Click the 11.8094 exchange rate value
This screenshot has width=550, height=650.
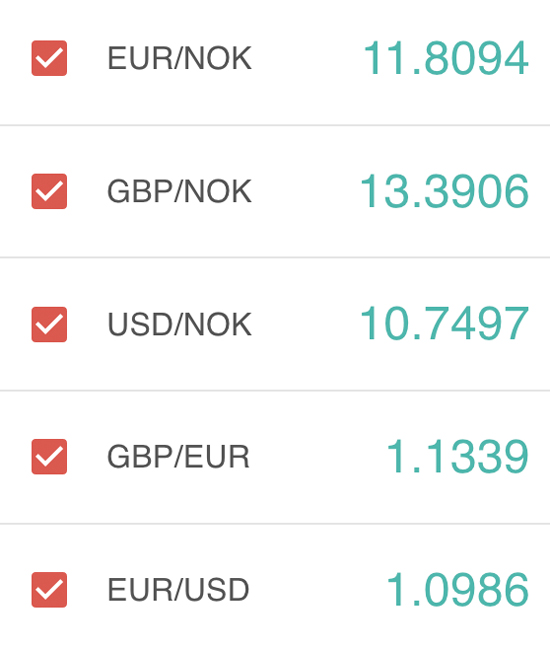coord(446,58)
